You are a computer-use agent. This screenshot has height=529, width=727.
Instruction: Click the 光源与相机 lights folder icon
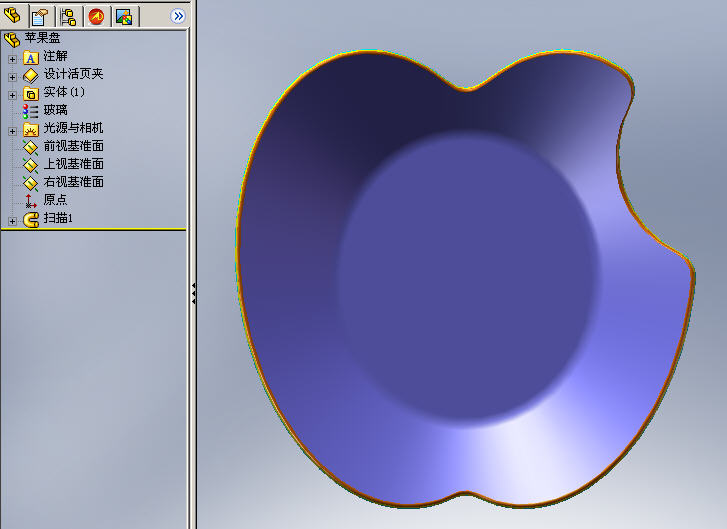(31, 129)
